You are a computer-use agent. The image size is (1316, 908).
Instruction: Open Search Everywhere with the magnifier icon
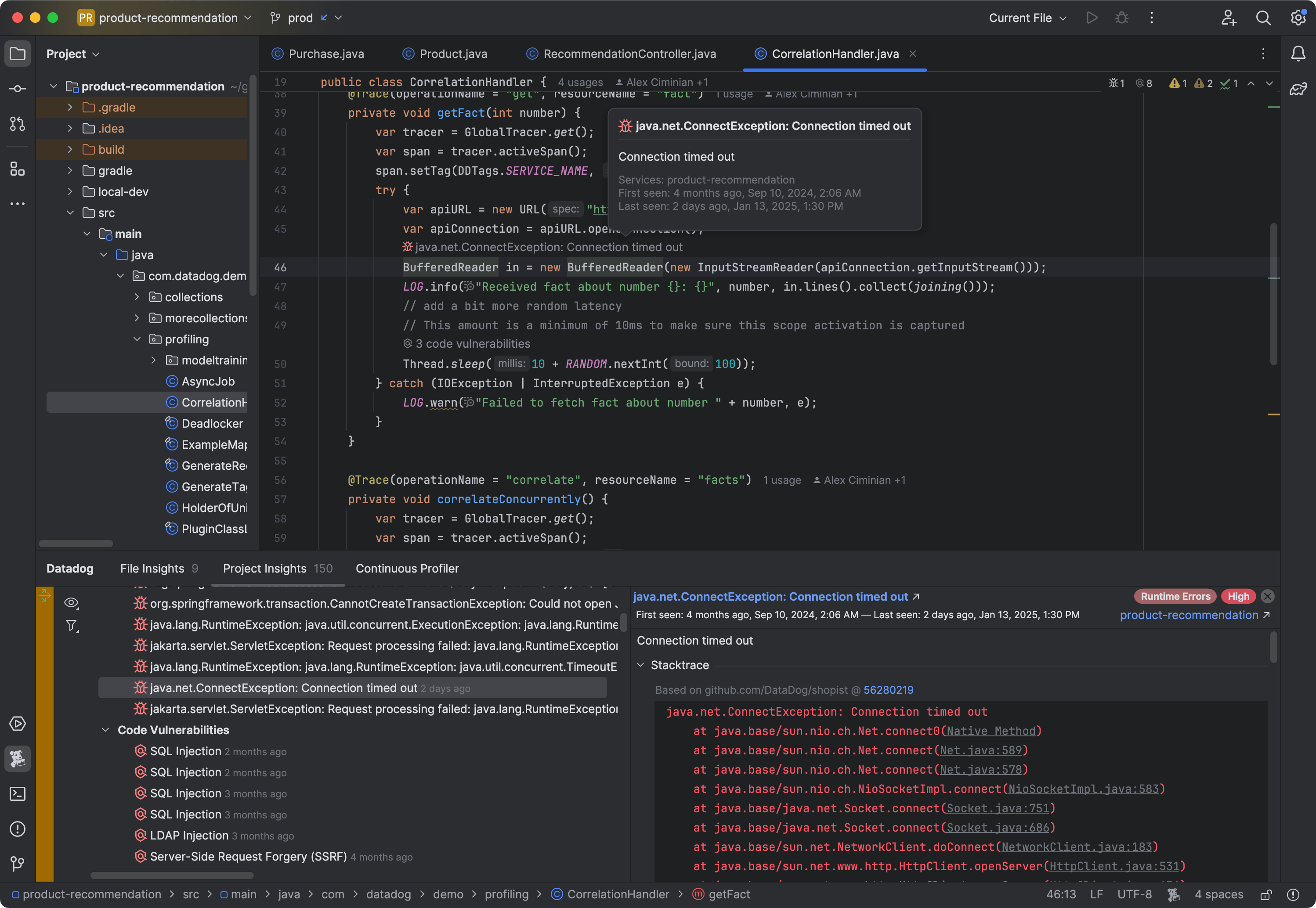(1263, 18)
